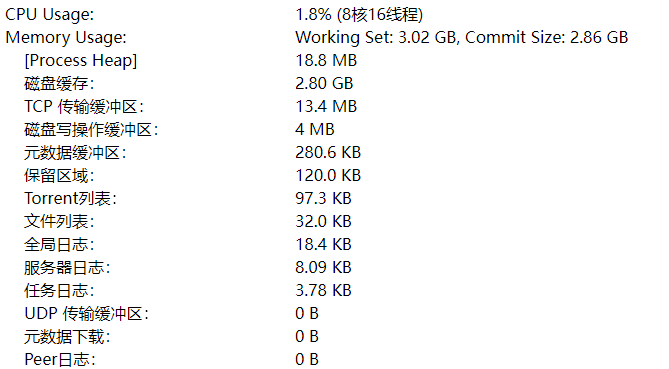Select the [Process Heap] entry

pyautogui.click(x=81, y=61)
